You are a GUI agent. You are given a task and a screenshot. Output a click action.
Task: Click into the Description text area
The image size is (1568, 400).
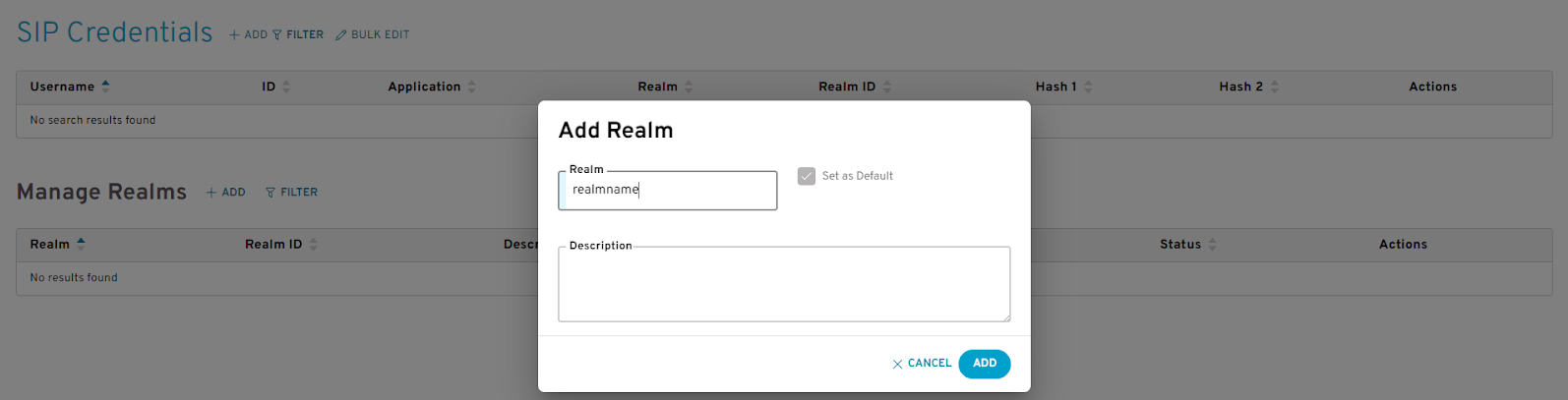(784, 284)
